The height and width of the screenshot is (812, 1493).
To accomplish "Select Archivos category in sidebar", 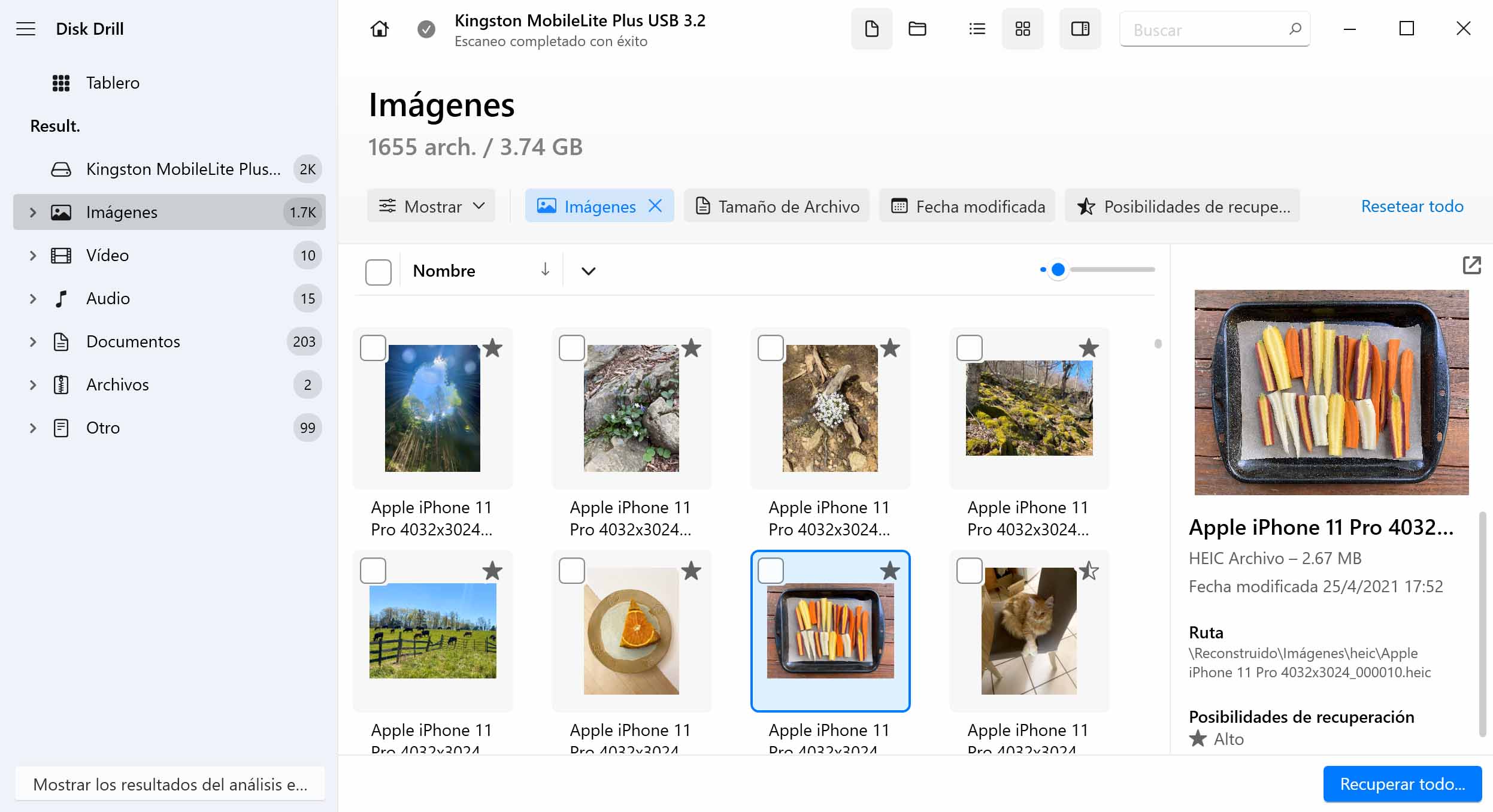I will [x=169, y=384].
